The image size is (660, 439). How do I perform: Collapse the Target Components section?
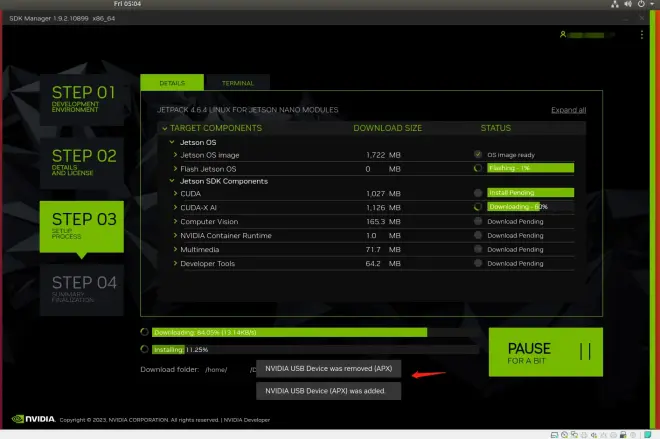click(x=165, y=128)
